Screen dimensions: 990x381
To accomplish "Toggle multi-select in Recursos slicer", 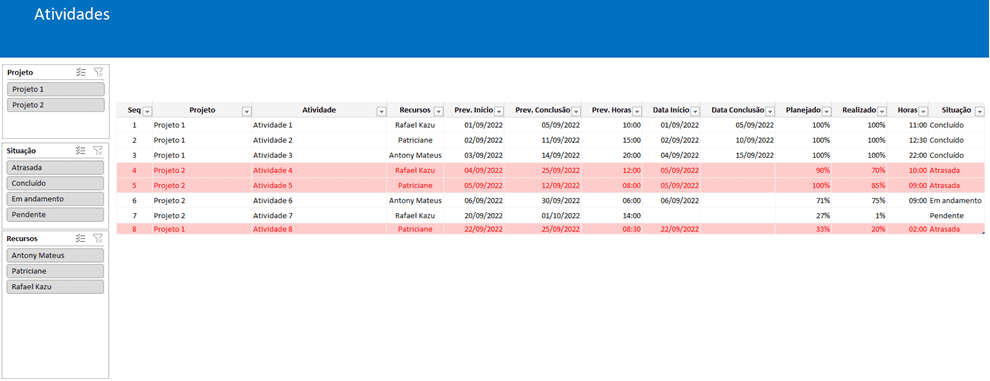I will (80, 238).
